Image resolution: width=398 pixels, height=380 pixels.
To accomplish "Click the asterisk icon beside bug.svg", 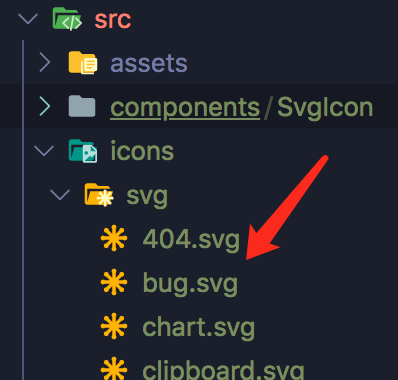I will (114, 282).
